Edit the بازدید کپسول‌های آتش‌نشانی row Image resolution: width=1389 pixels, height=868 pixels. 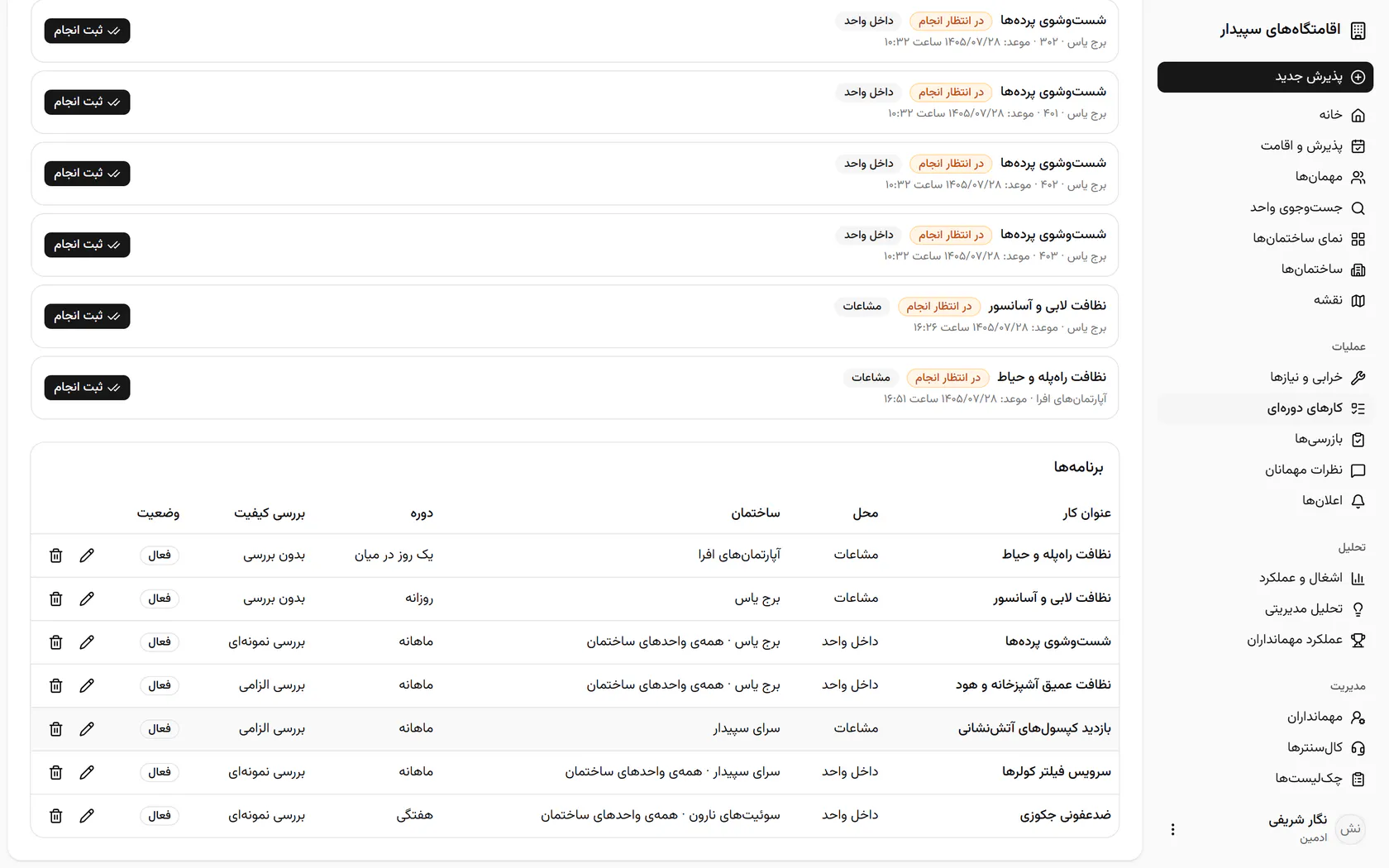(x=87, y=729)
